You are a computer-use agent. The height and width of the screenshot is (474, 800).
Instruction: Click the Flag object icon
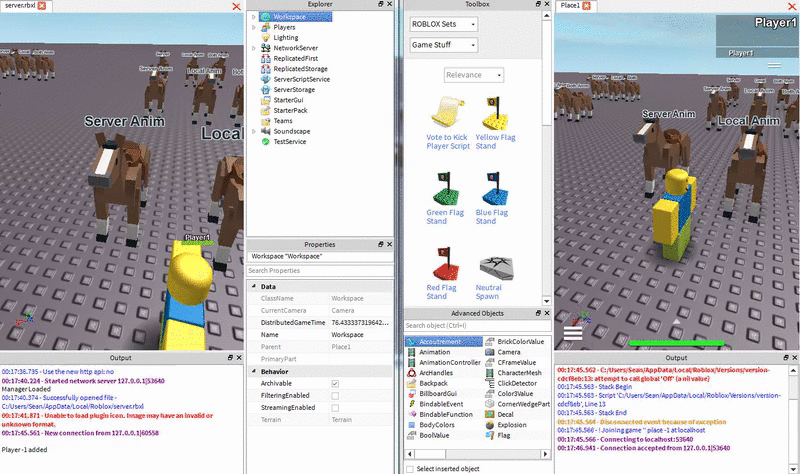tap(490, 435)
